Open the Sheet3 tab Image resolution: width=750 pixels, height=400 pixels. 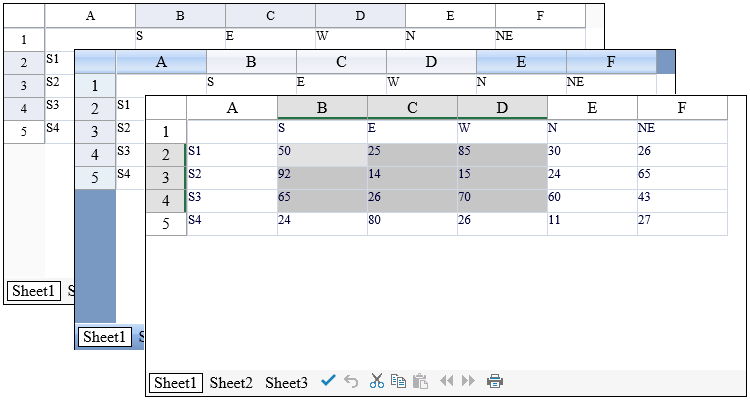point(286,382)
